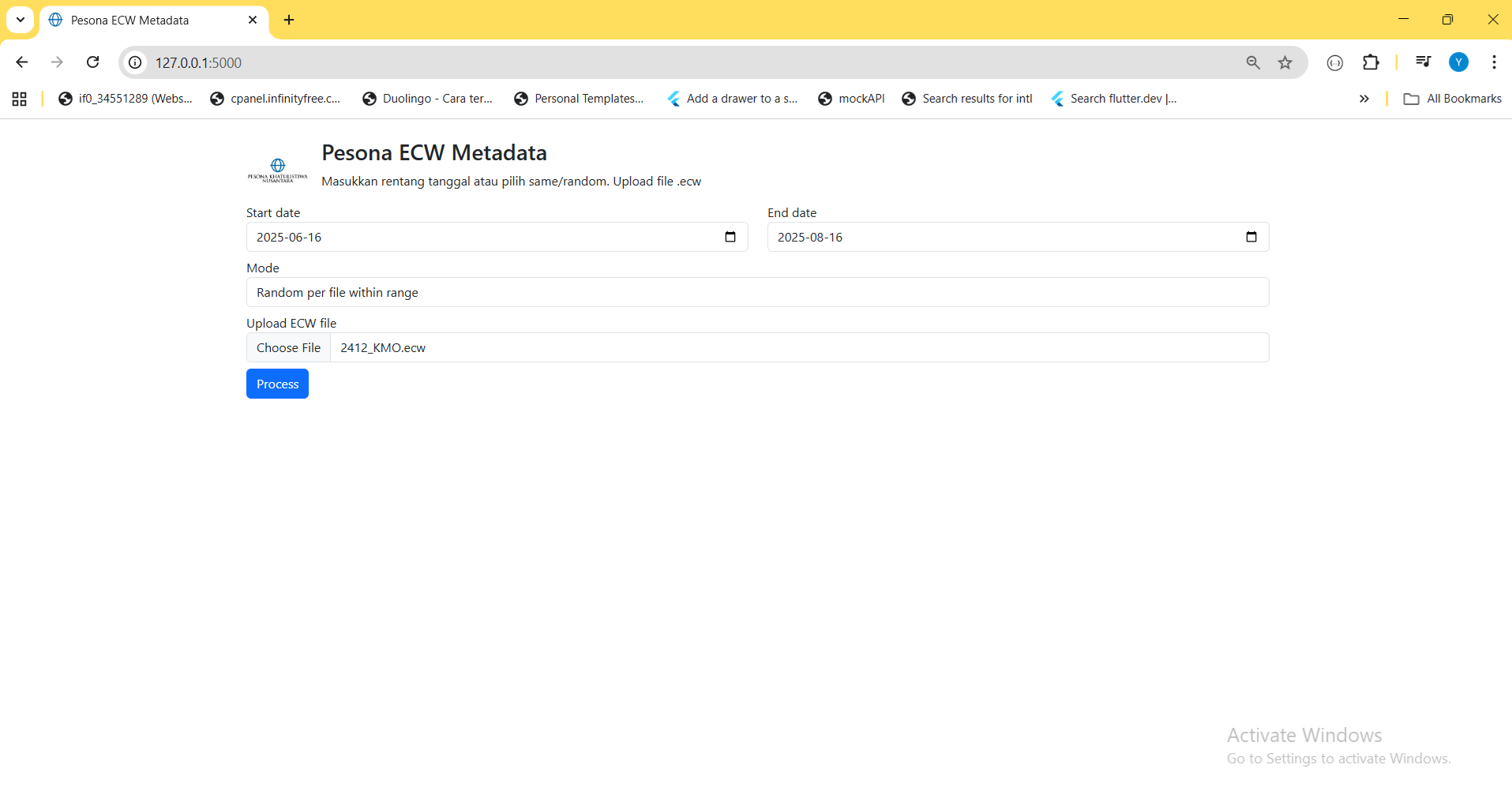Viewport: 1512px width, 802px height.
Task: Open the media control icon in toolbar
Action: pyautogui.click(x=1423, y=62)
